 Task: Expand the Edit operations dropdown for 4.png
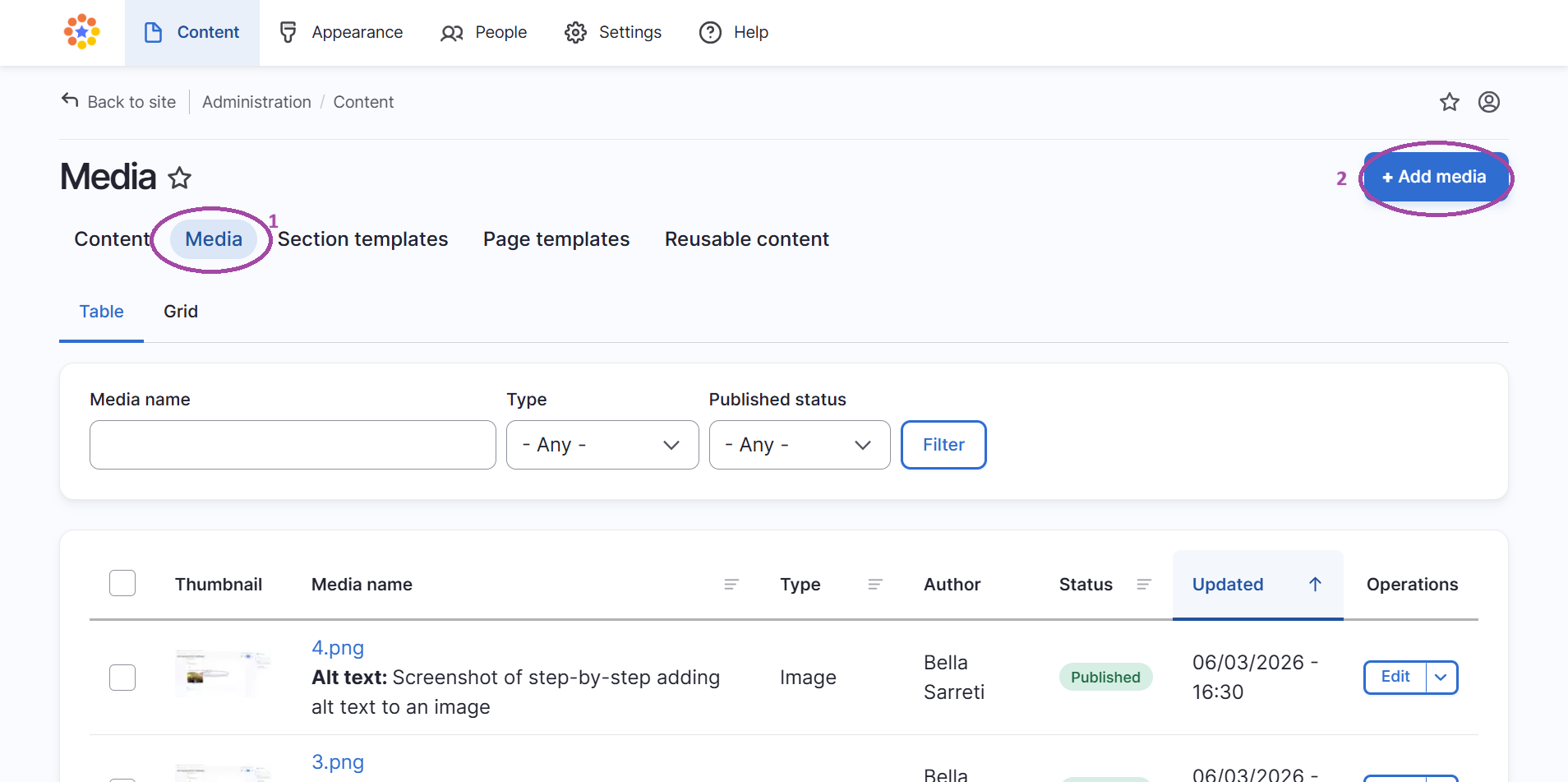[x=1440, y=677]
